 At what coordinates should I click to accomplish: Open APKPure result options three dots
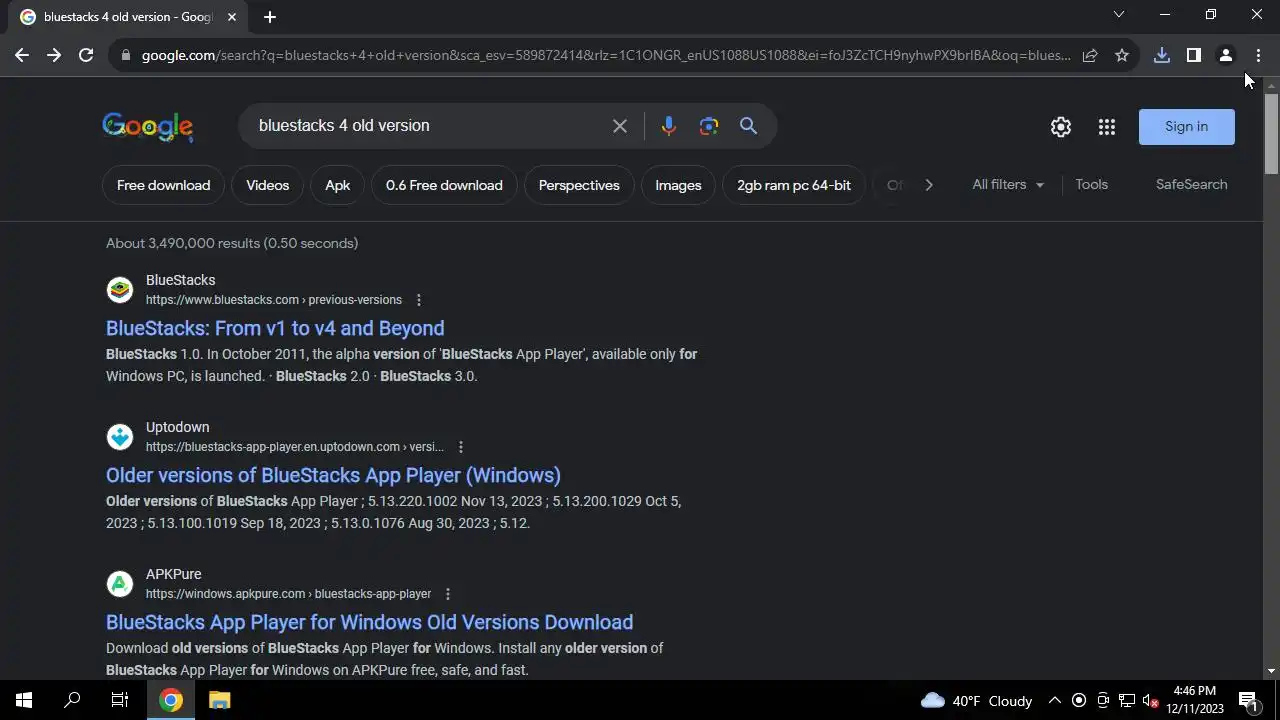coord(448,594)
